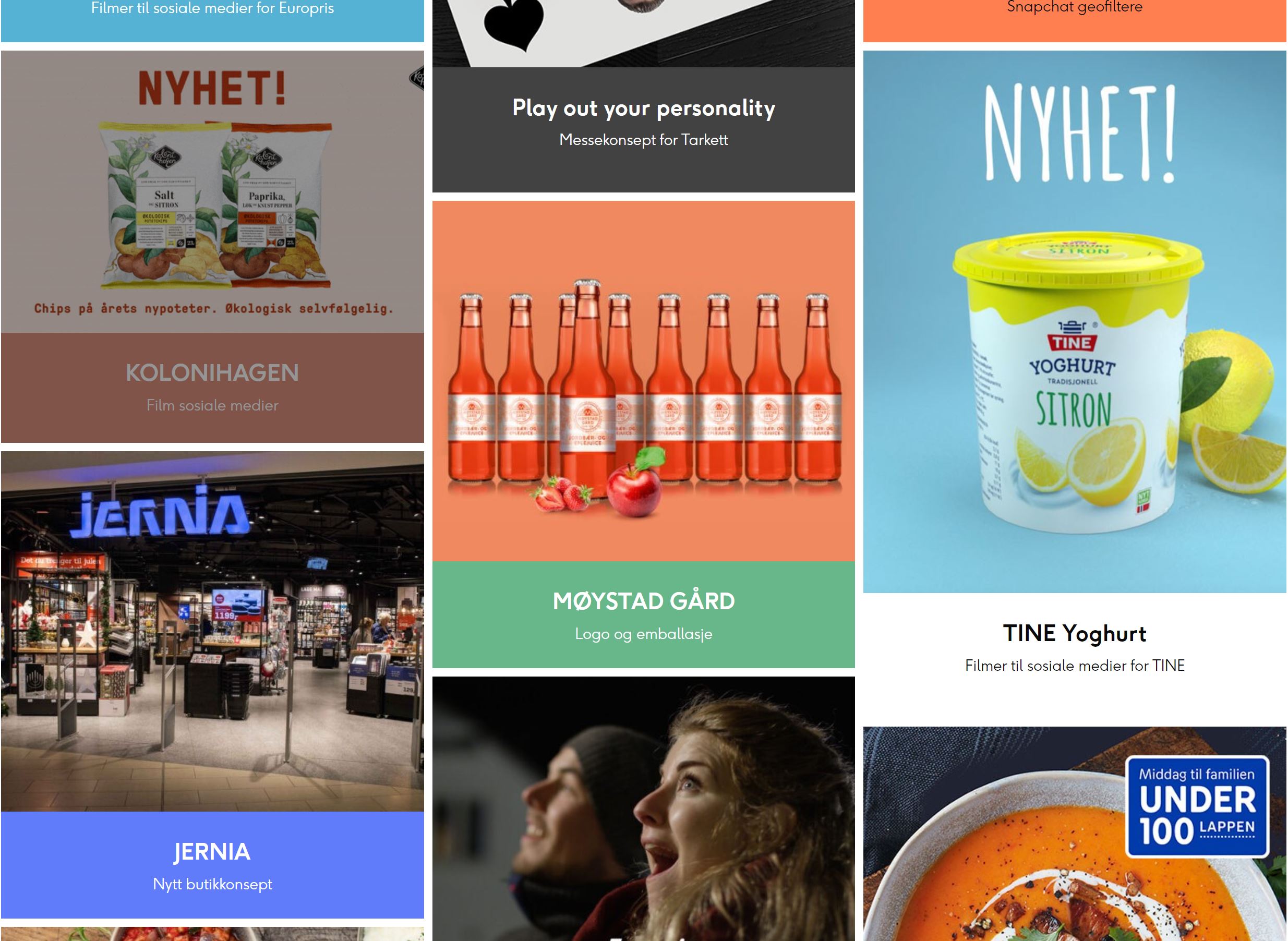Click Messekonsept for Tarkett caption
Viewport: 1288px width, 941px height.
pyautogui.click(x=644, y=140)
